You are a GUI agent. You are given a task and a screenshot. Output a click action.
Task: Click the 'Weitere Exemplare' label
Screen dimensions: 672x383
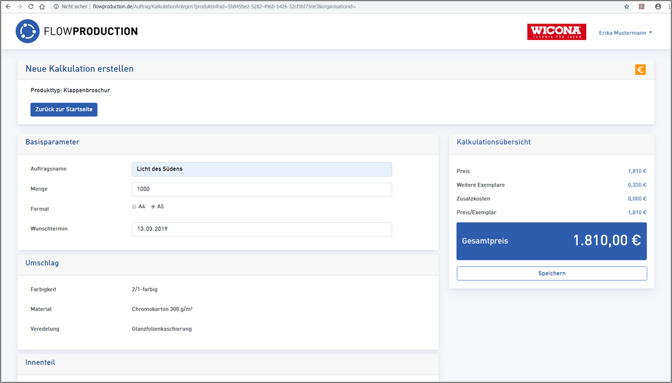click(481, 185)
